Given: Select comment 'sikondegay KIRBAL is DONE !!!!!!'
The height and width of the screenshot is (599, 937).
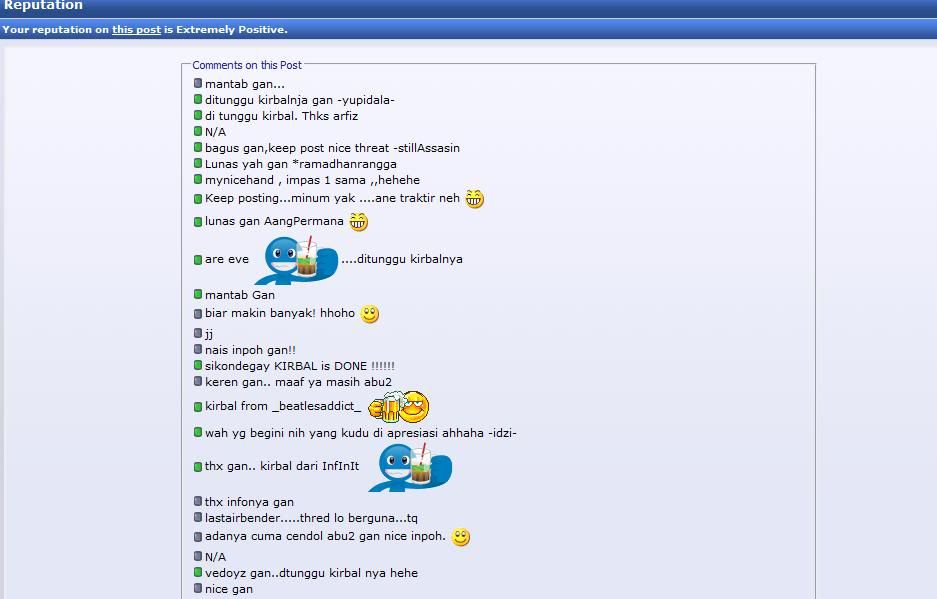Looking at the screenshot, I should point(300,366).
